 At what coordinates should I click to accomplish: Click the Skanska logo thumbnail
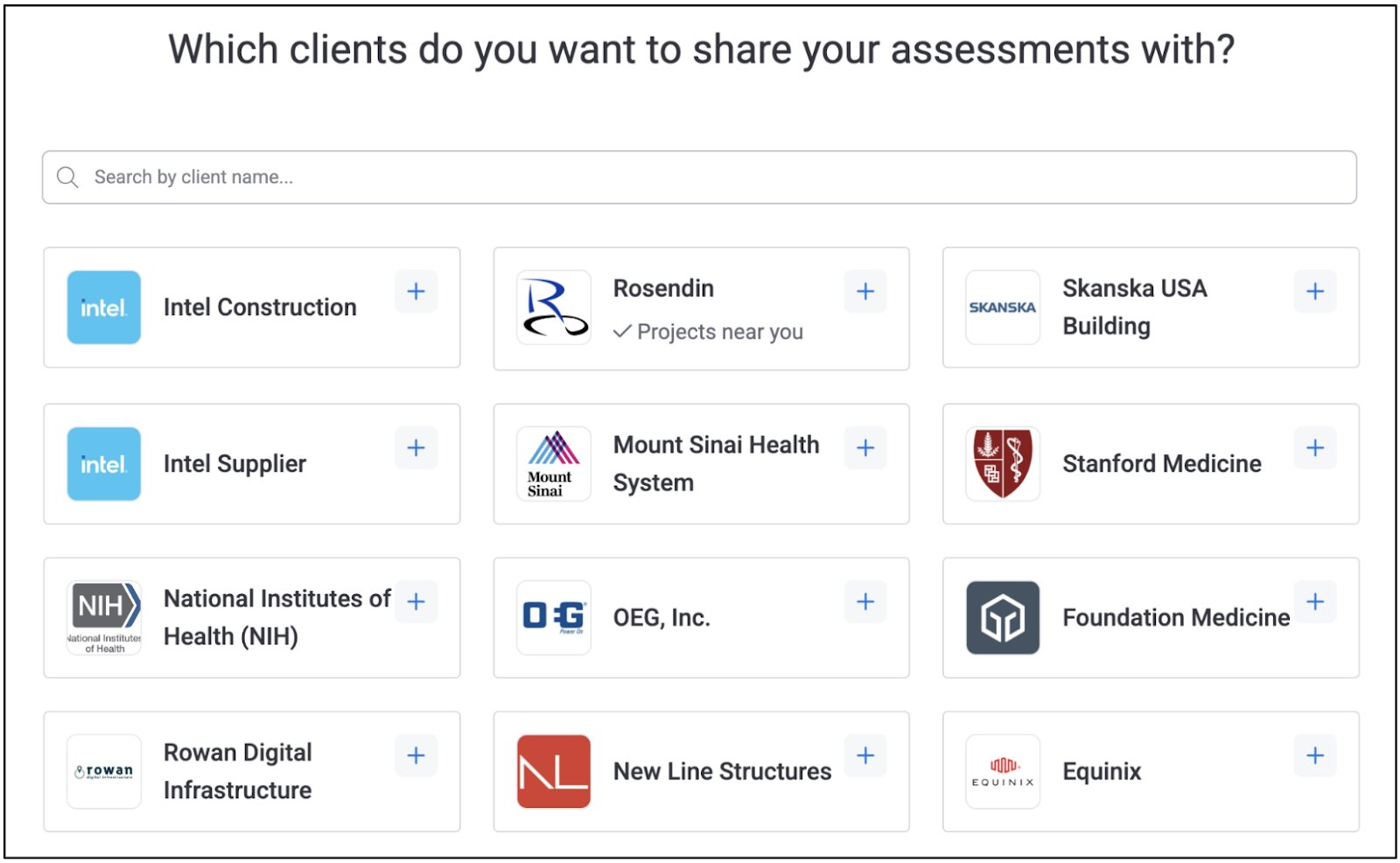pos(1003,307)
